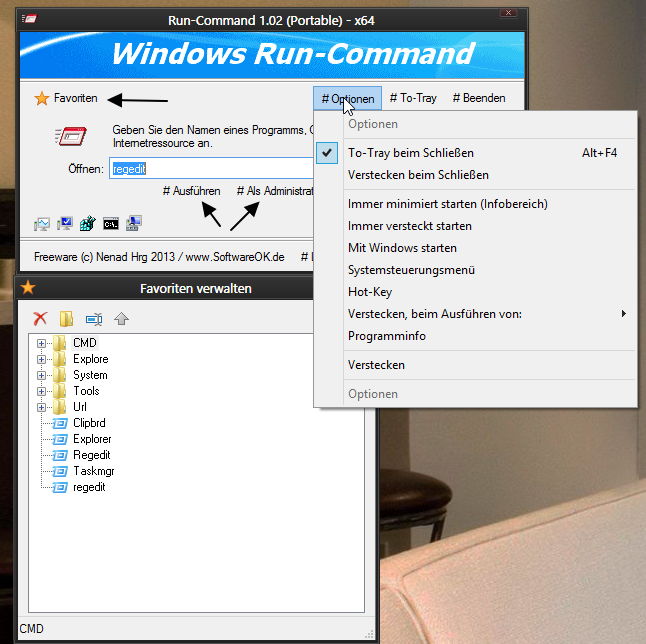Click the star icon in Favoriten verwalten title
This screenshot has height=644, width=646.
pyautogui.click(x=28, y=287)
